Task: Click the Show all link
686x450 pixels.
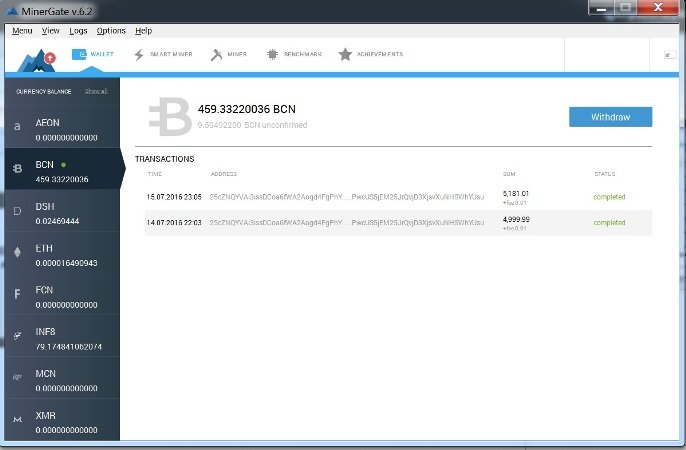Action: [96, 91]
